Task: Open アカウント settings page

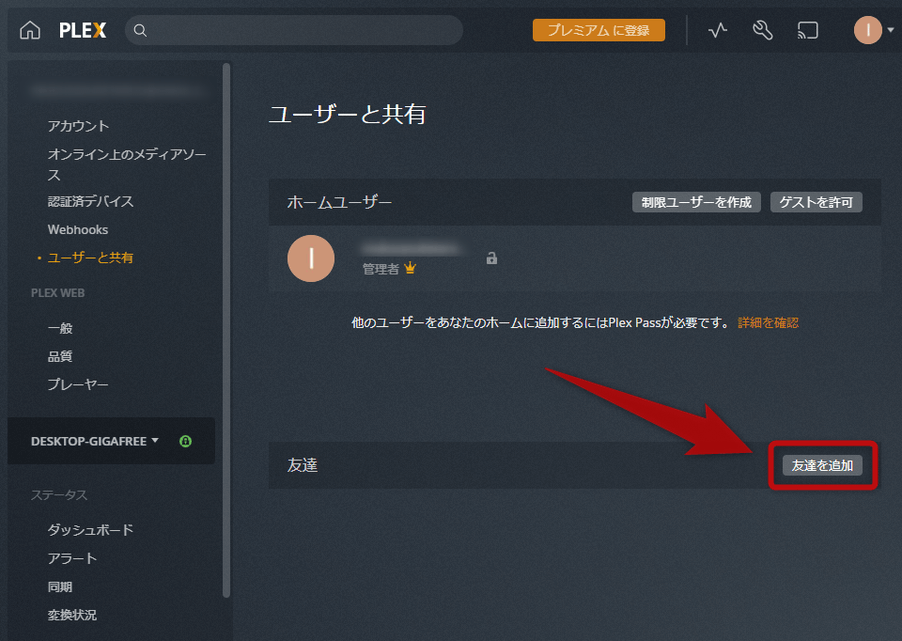Action: 78,126
